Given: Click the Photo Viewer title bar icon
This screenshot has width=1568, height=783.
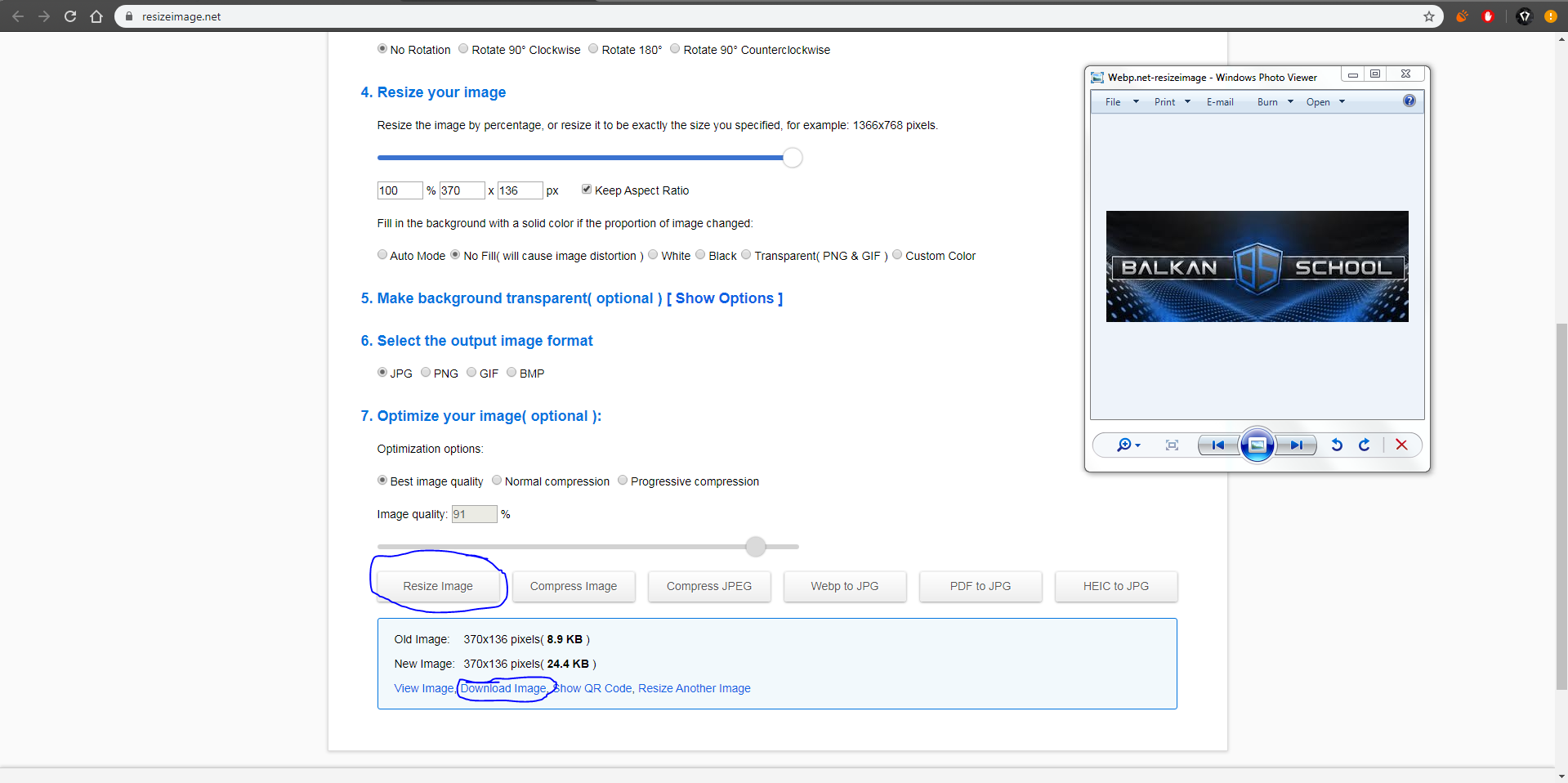Looking at the screenshot, I should click(1097, 77).
